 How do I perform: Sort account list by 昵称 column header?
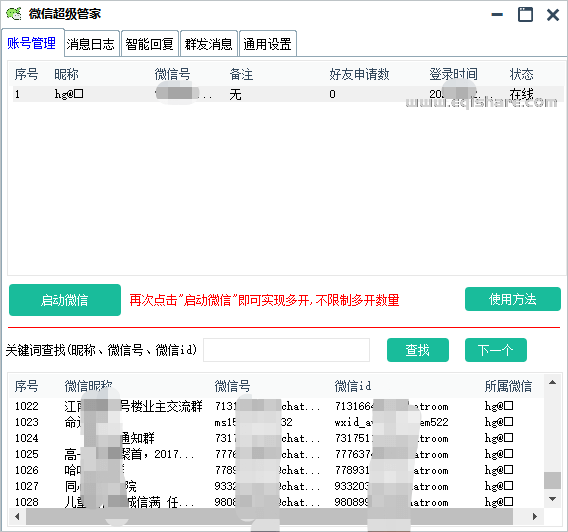66,74
